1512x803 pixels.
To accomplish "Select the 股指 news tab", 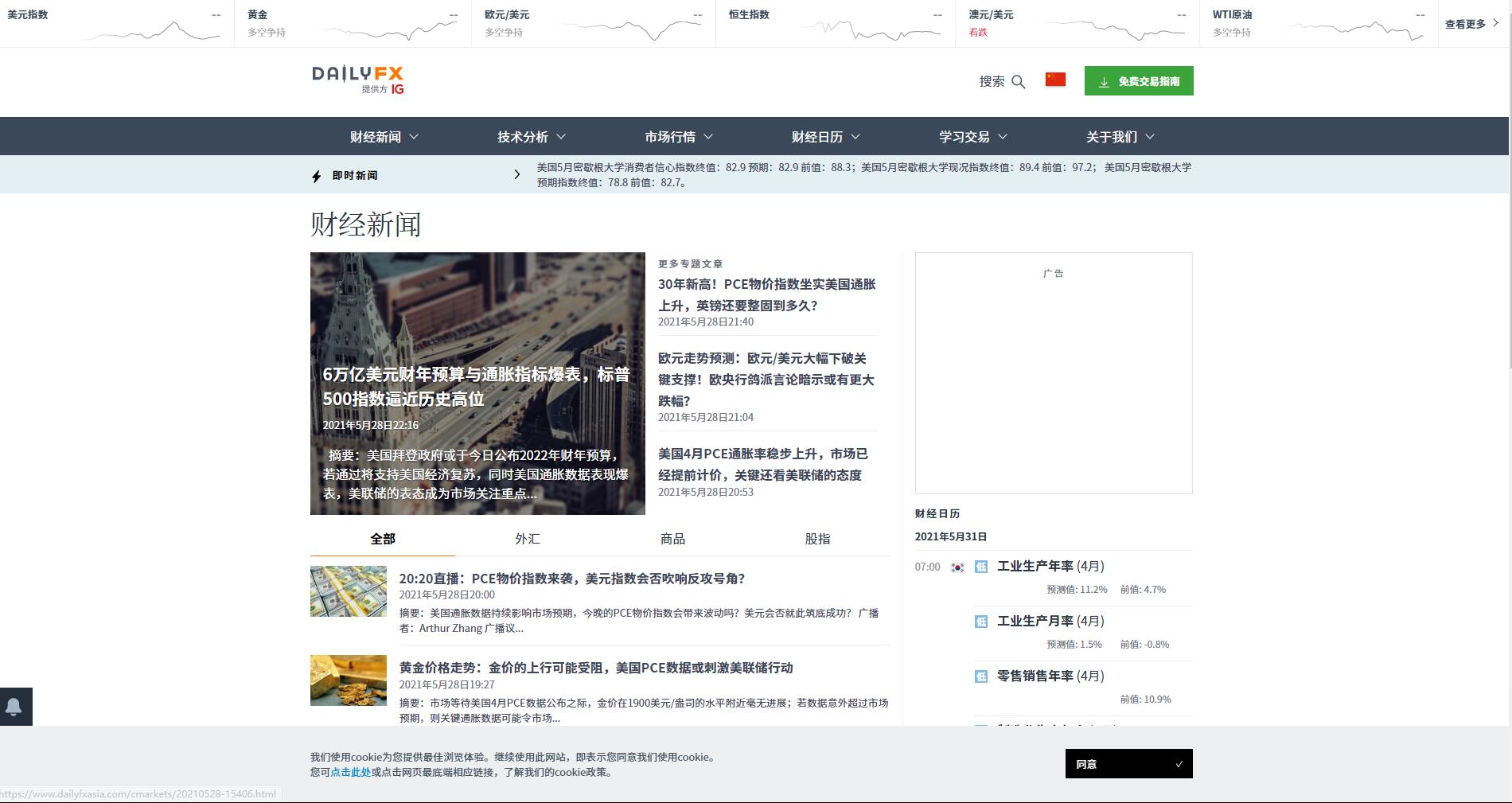I will [x=817, y=539].
